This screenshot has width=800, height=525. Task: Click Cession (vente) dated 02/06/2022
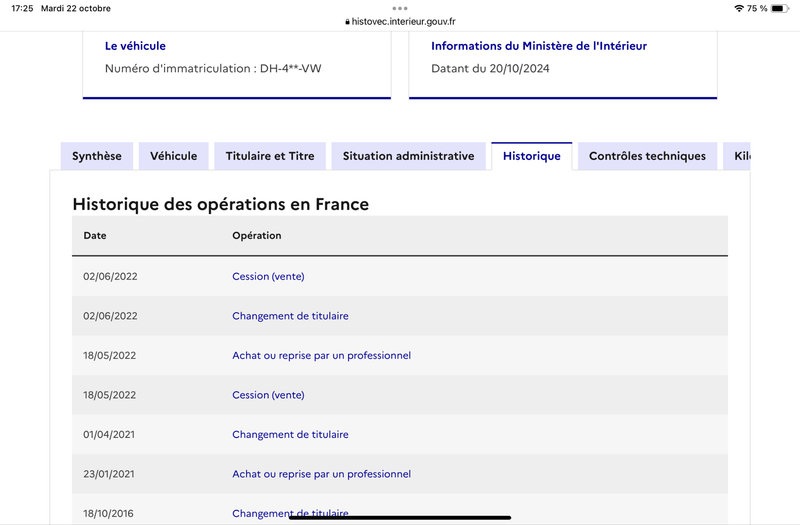pos(268,277)
